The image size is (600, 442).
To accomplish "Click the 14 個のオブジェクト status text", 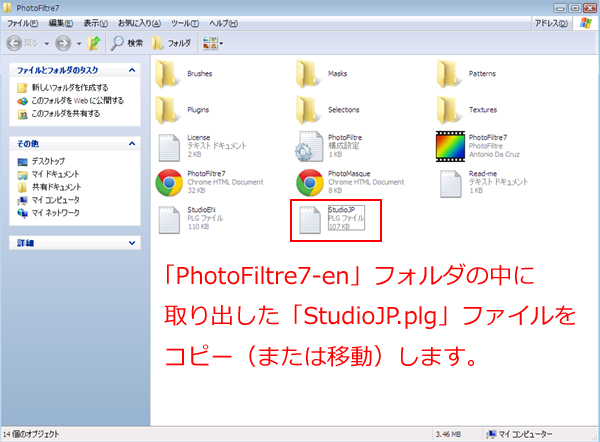I will [x=31, y=434].
